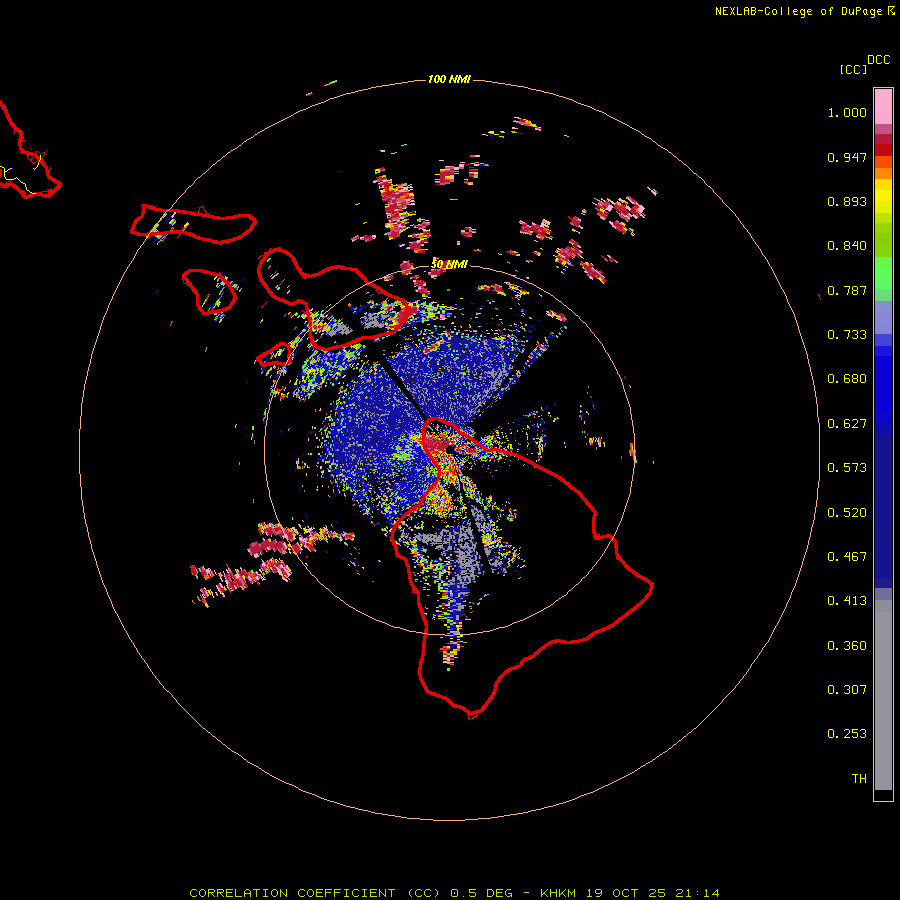Click the 50 NMI range ring label

[x=449, y=265]
